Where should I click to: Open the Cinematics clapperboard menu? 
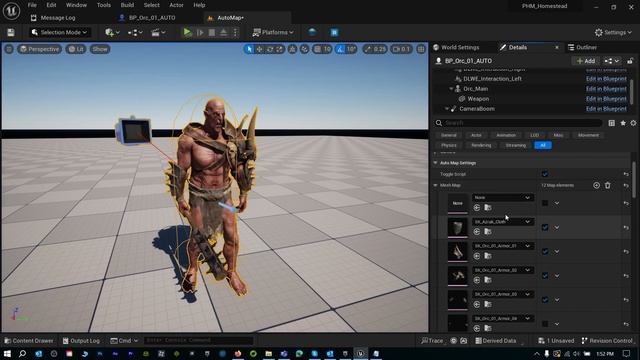[158, 32]
